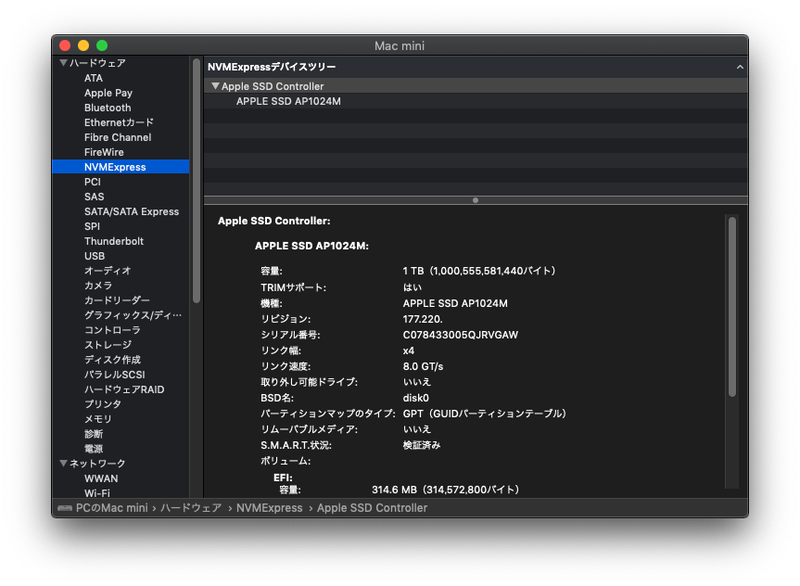Click Apple SSD Controller in the path bar
The height and width of the screenshot is (586, 800).
click(372, 508)
